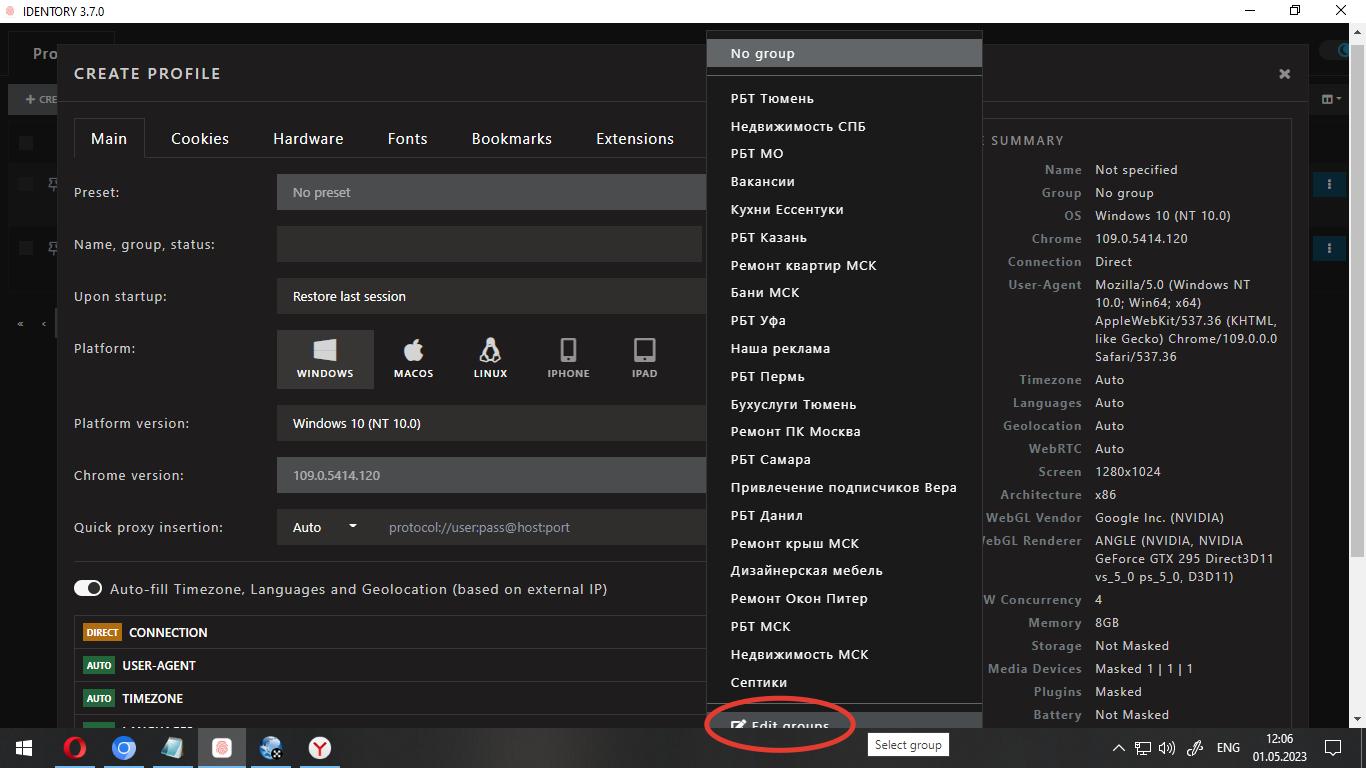Select the Windows platform icon
Image resolution: width=1366 pixels, height=768 pixels.
[325, 359]
